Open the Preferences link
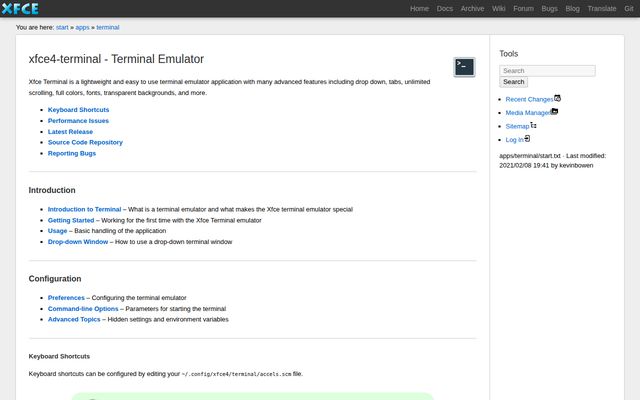This screenshot has height=400, width=640. [x=66, y=298]
